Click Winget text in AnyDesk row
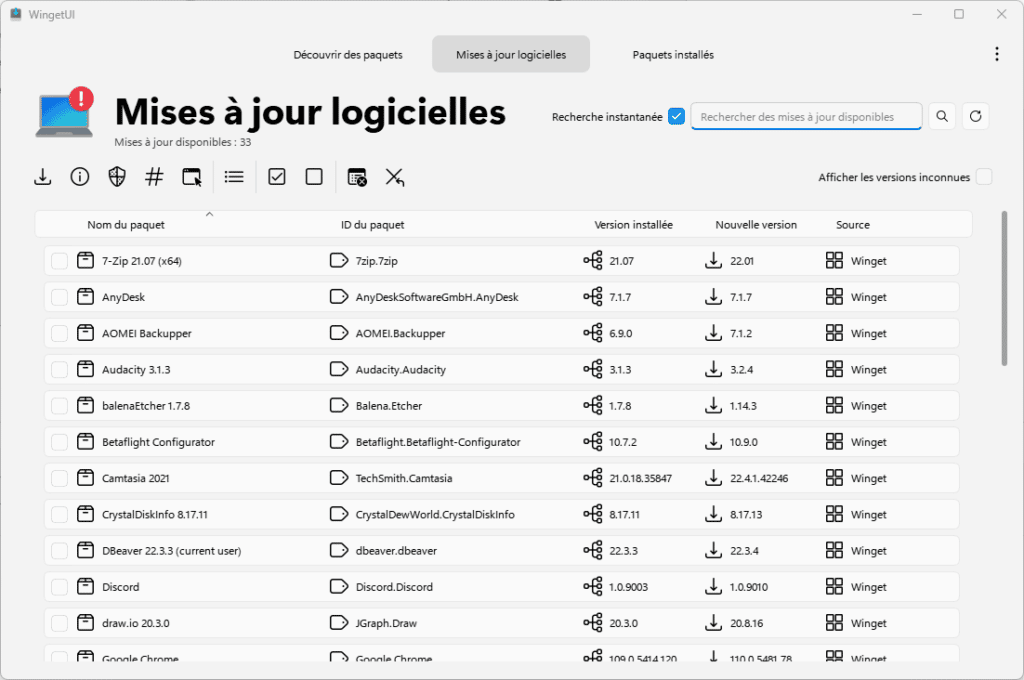 [x=869, y=297]
